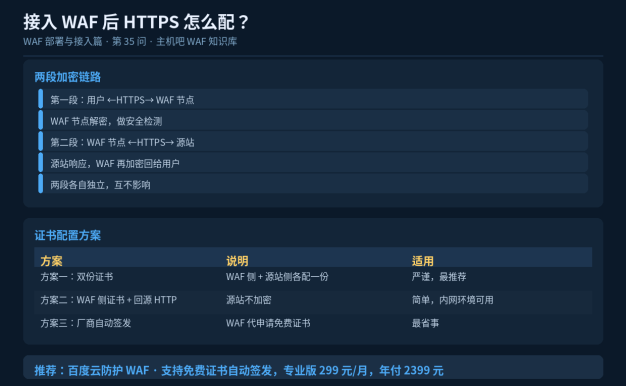Click the table header '适用'
626x386 pixels.
[423, 261]
